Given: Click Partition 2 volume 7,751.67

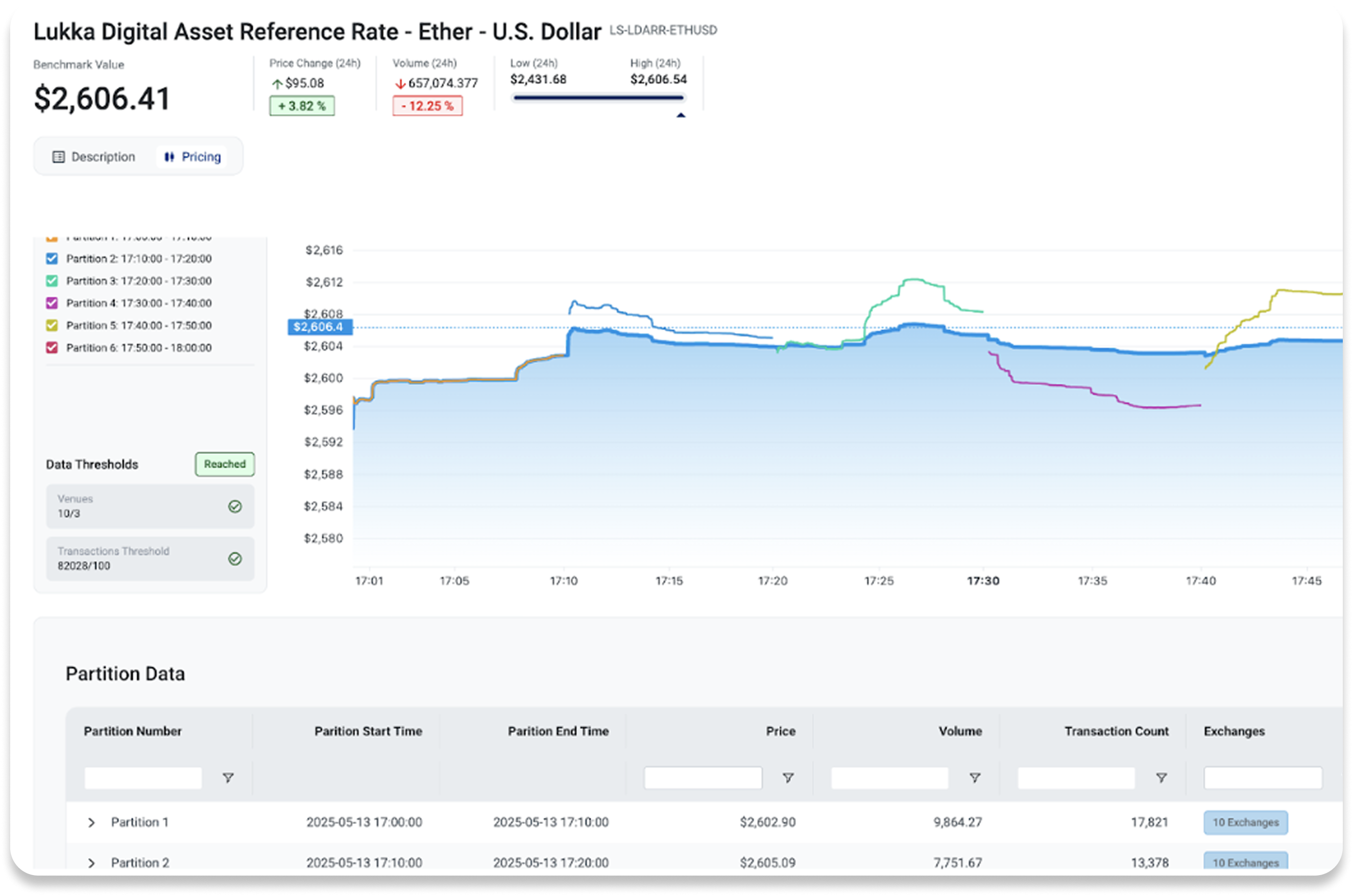Looking at the screenshot, I should click(958, 863).
